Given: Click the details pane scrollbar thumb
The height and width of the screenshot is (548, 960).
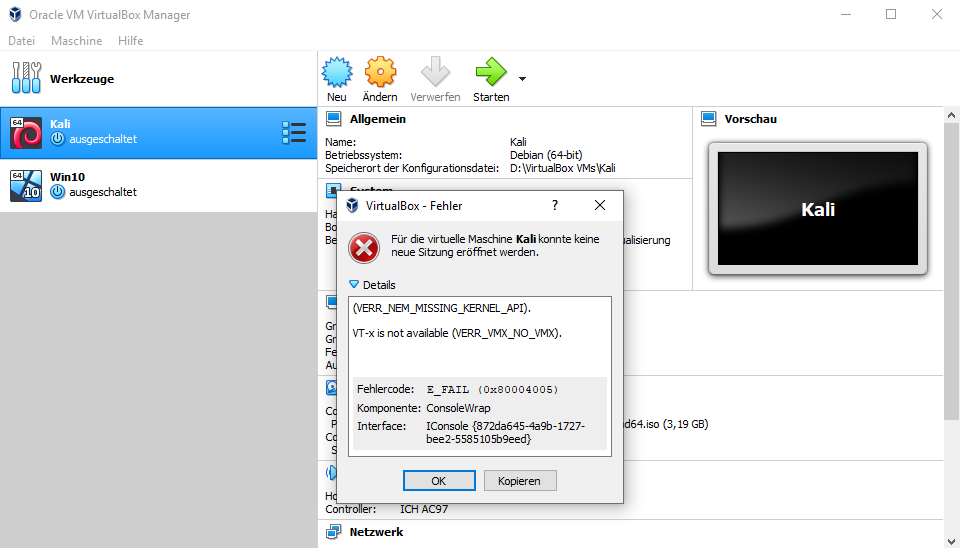Looking at the screenshot, I should click(951, 271).
